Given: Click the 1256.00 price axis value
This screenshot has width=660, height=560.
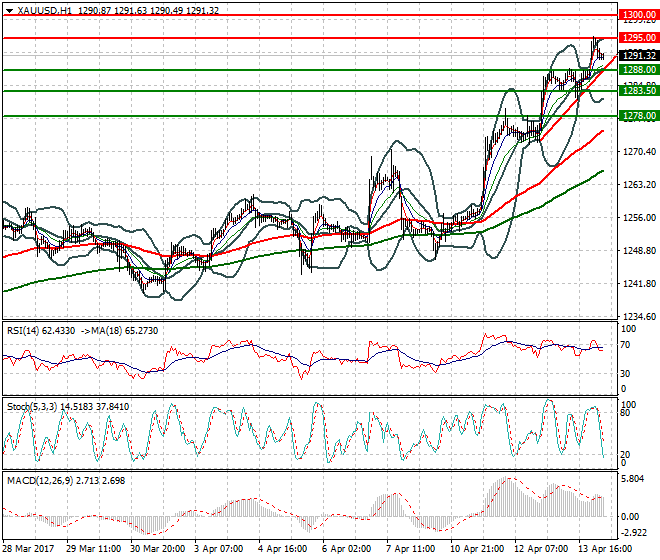Looking at the screenshot, I should coord(639,218).
